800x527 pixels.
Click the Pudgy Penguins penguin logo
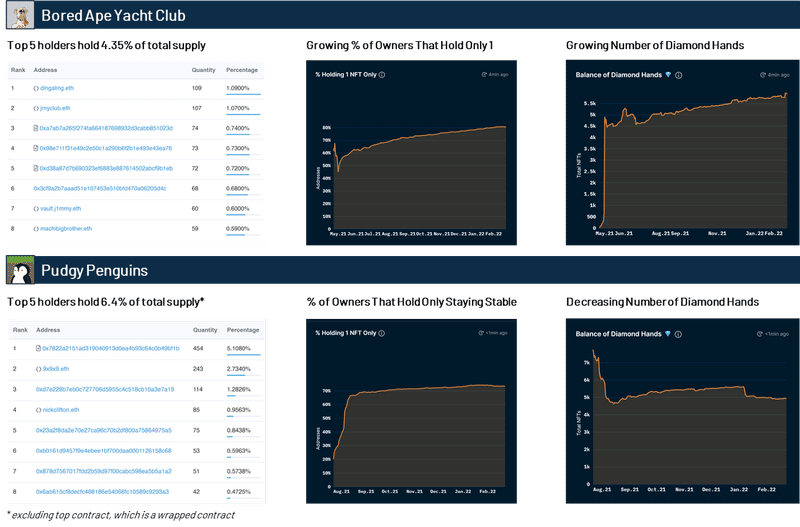click(20, 270)
